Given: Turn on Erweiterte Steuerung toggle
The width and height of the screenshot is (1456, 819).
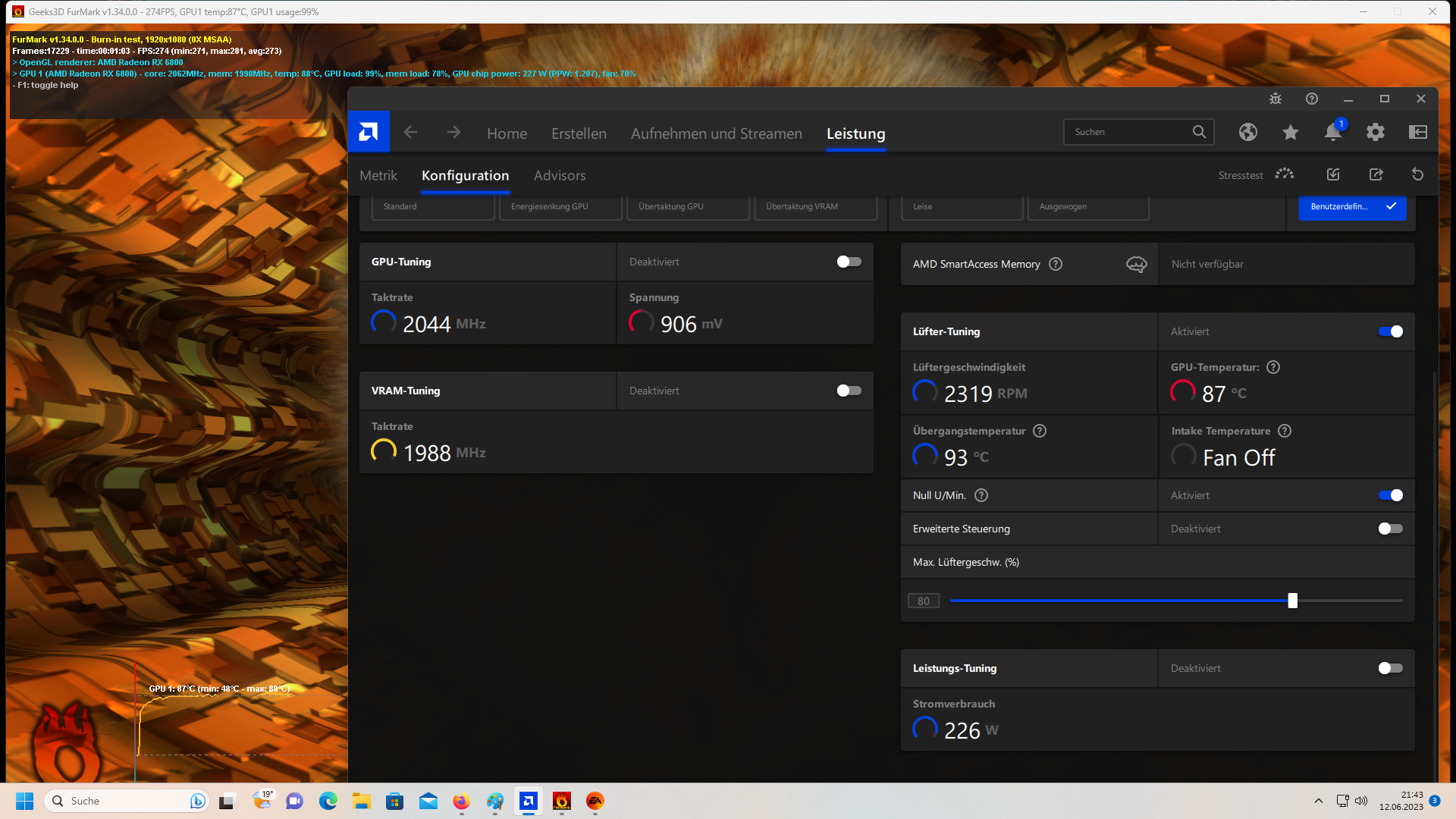Looking at the screenshot, I should click(x=1390, y=529).
